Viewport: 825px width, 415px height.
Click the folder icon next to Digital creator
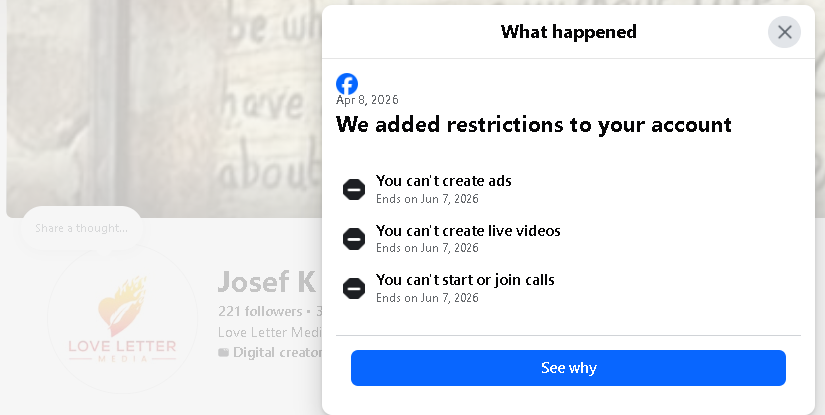pos(223,353)
